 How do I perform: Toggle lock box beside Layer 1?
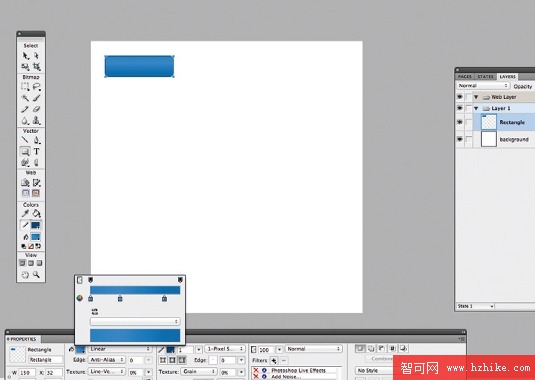tap(469, 108)
